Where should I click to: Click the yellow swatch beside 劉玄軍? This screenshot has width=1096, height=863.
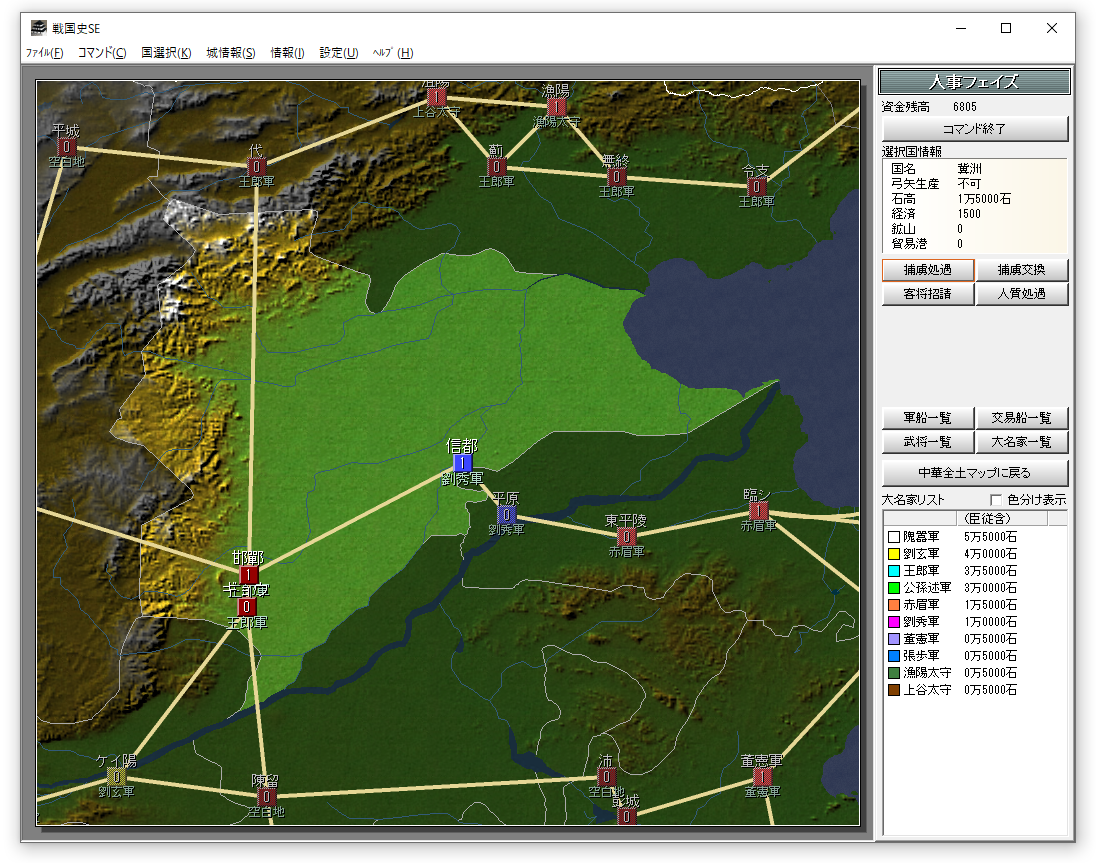click(893, 554)
